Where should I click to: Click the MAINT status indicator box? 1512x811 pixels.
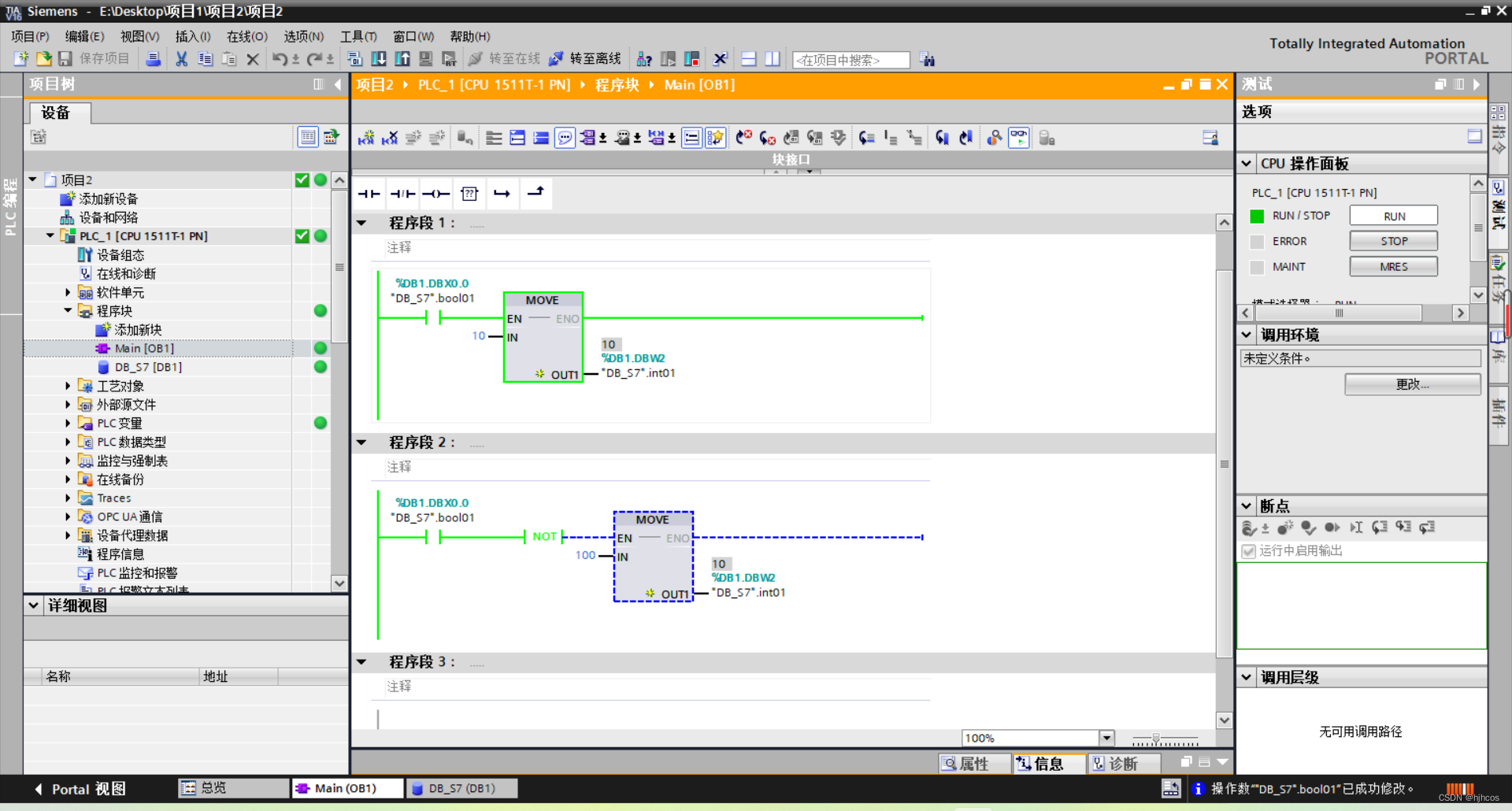point(1257,267)
